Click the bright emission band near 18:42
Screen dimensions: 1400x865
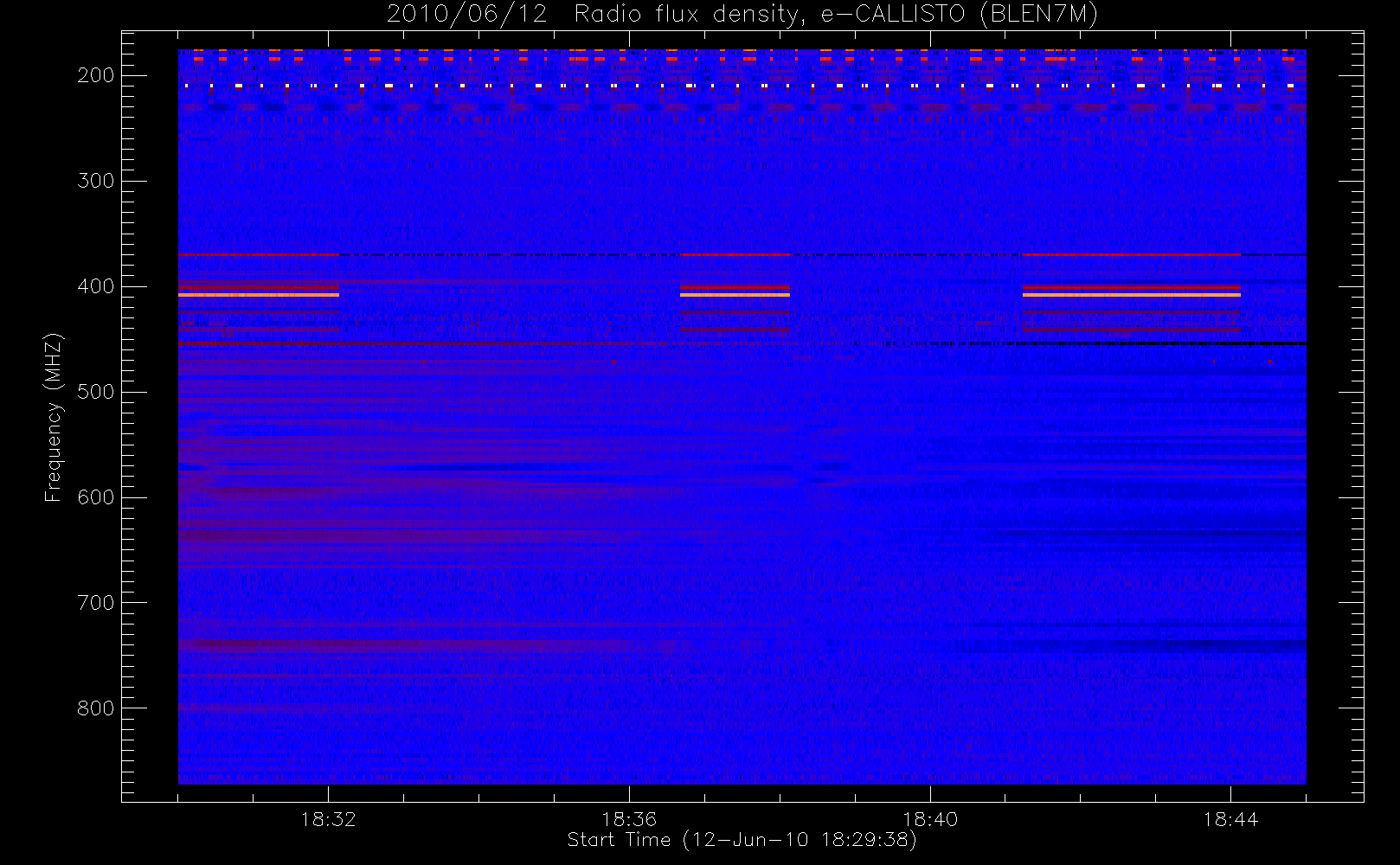click(x=1132, y=295)
